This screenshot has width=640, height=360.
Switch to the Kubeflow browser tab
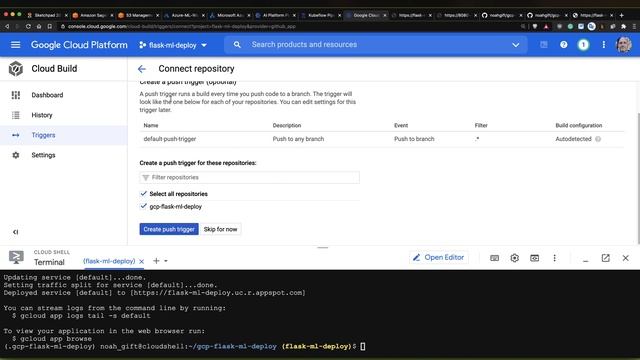click(320, 15)
